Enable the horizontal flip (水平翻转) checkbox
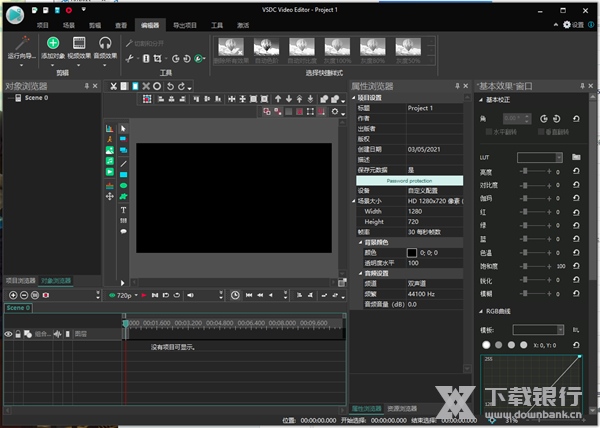The height and width of the screenshot is (428, 600). [490, 132]
